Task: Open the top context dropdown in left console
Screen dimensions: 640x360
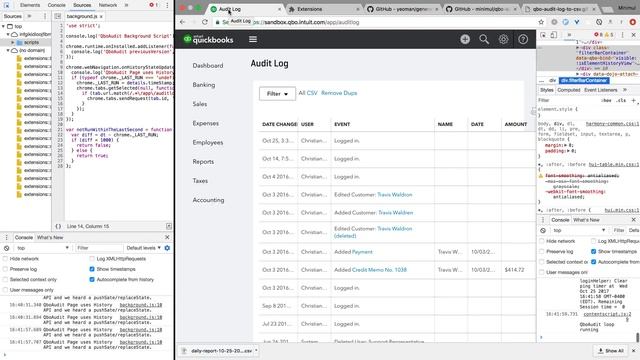Action: point(42,248)
